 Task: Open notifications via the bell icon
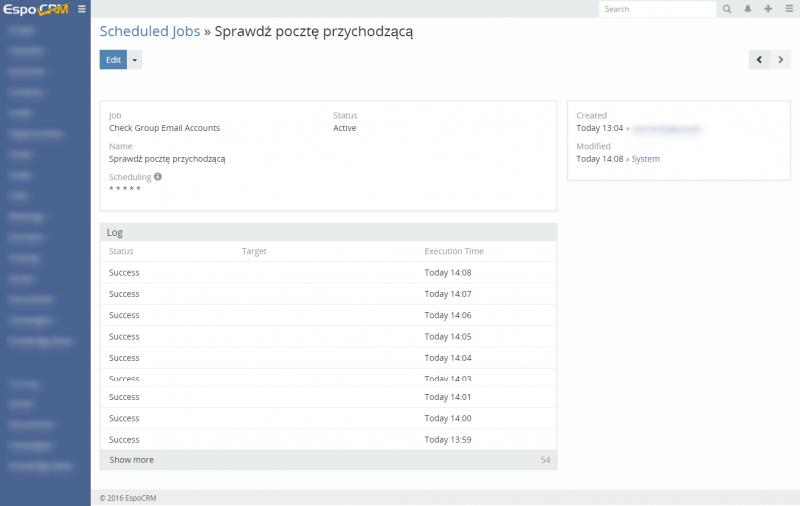click(x=747, y=9)
